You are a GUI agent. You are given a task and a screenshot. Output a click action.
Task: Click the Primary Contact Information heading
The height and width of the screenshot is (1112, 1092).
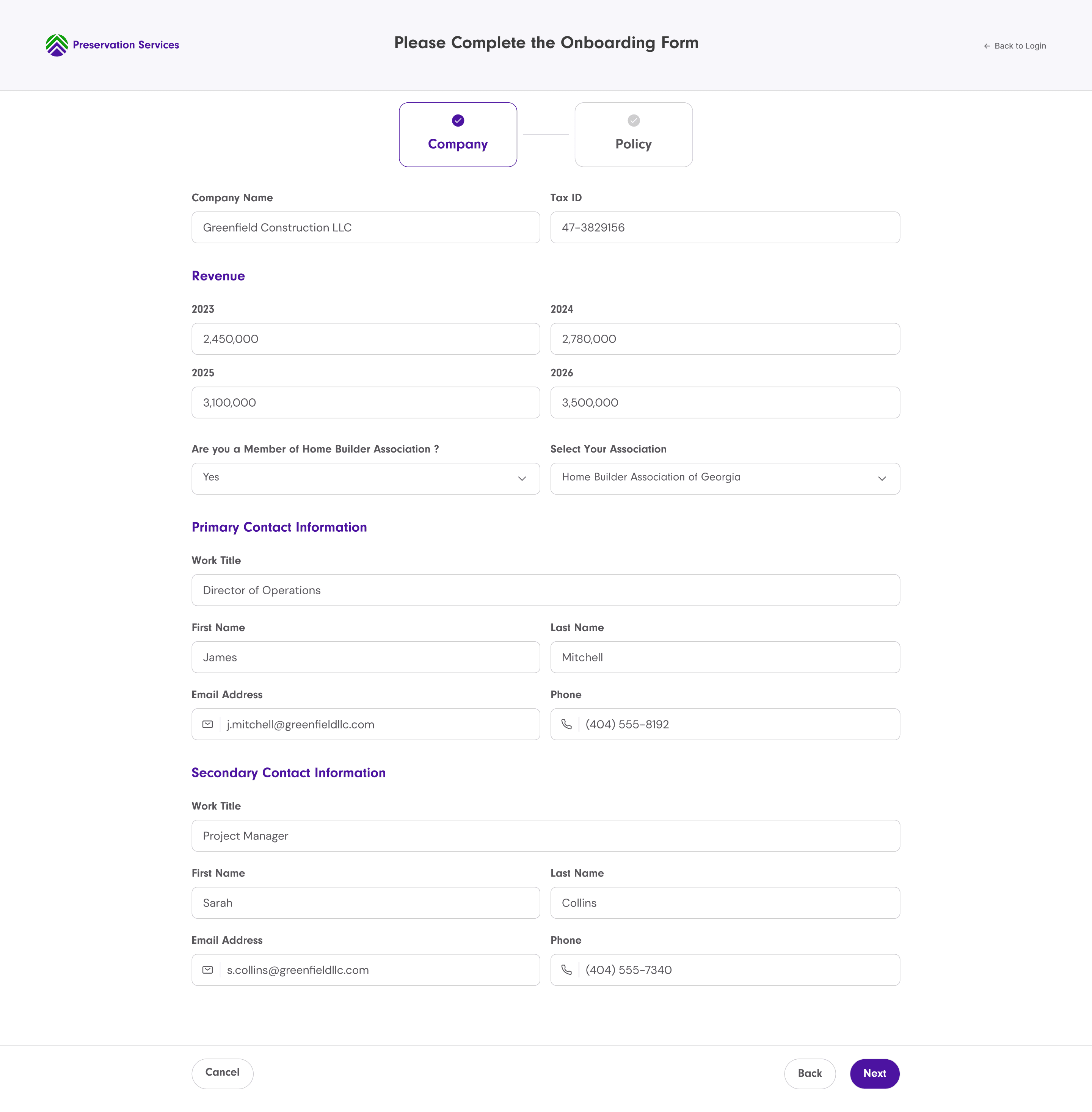tap(279, 527)
